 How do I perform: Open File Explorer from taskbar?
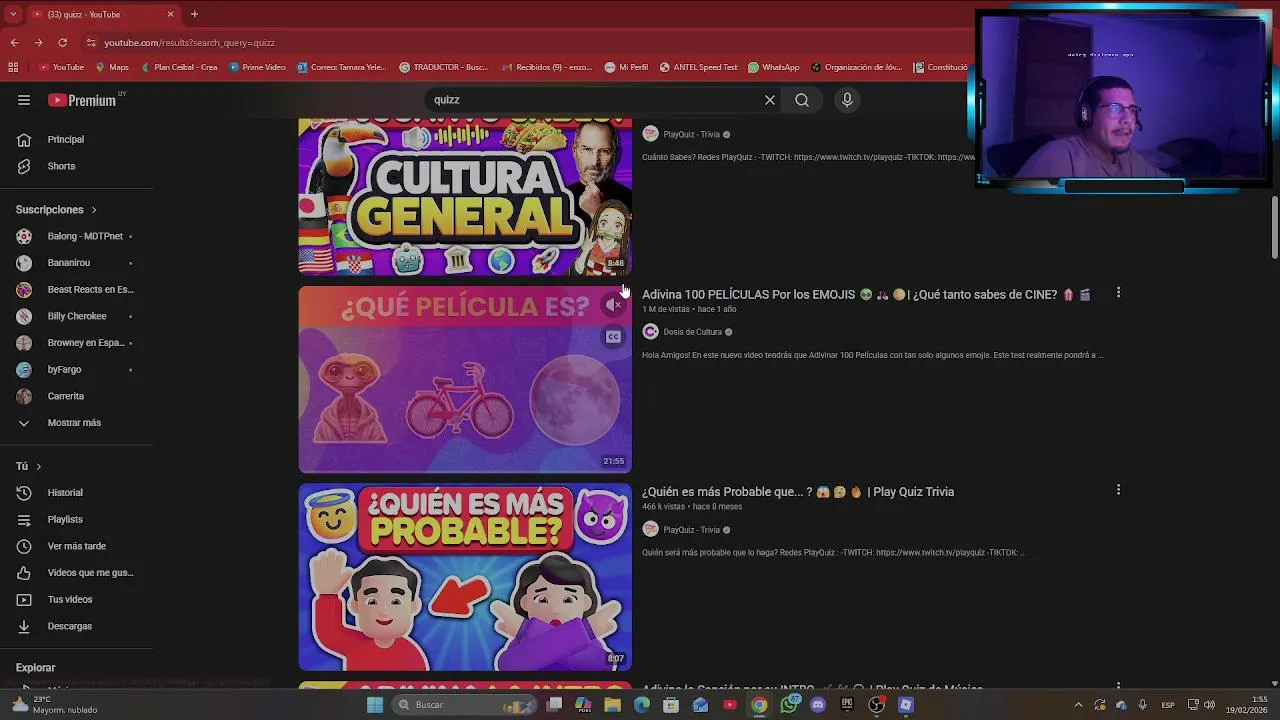point(612,705)
